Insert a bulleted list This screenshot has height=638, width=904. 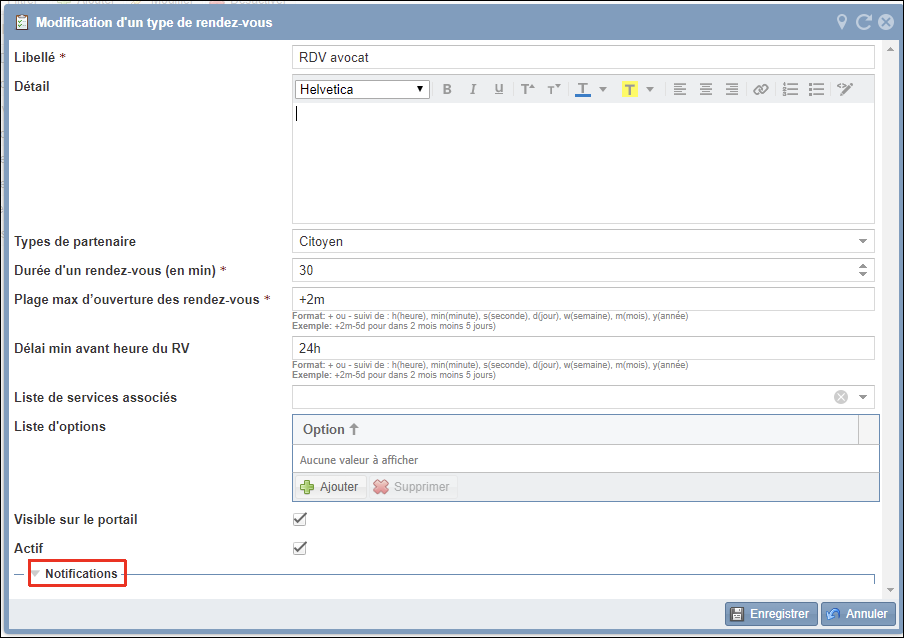click(816, 89)
